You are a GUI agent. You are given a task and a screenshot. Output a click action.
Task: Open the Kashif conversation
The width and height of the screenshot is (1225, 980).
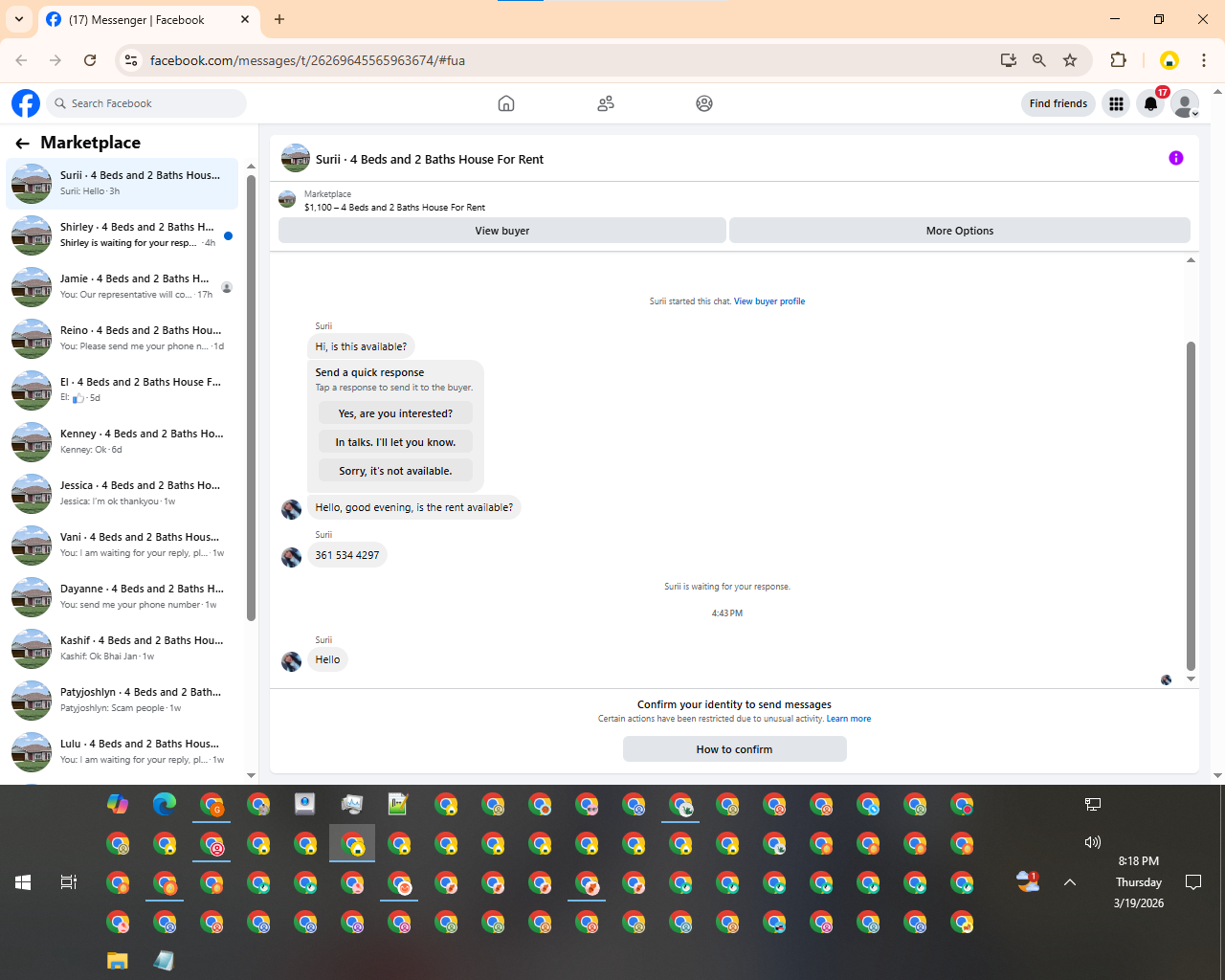122,649
